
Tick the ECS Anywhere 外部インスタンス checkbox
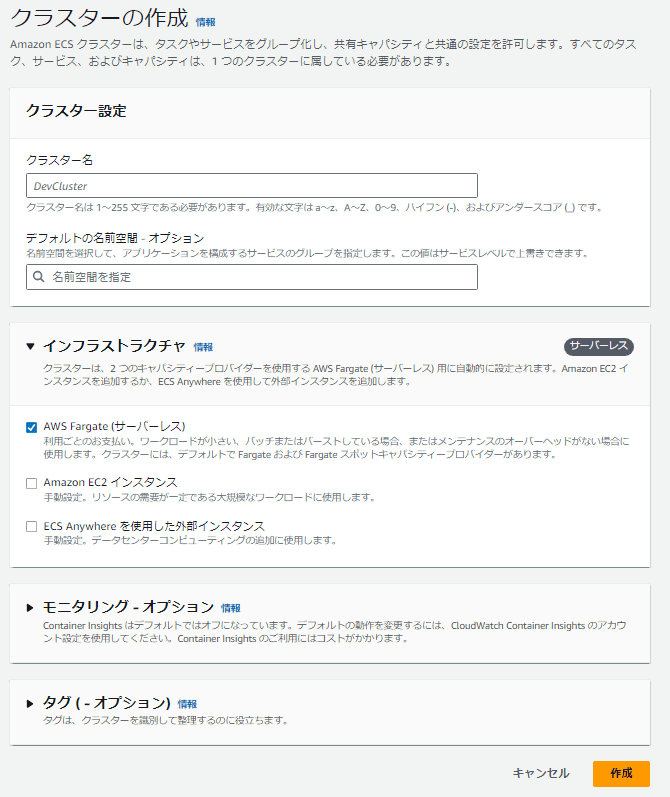(x=32, y=526)
